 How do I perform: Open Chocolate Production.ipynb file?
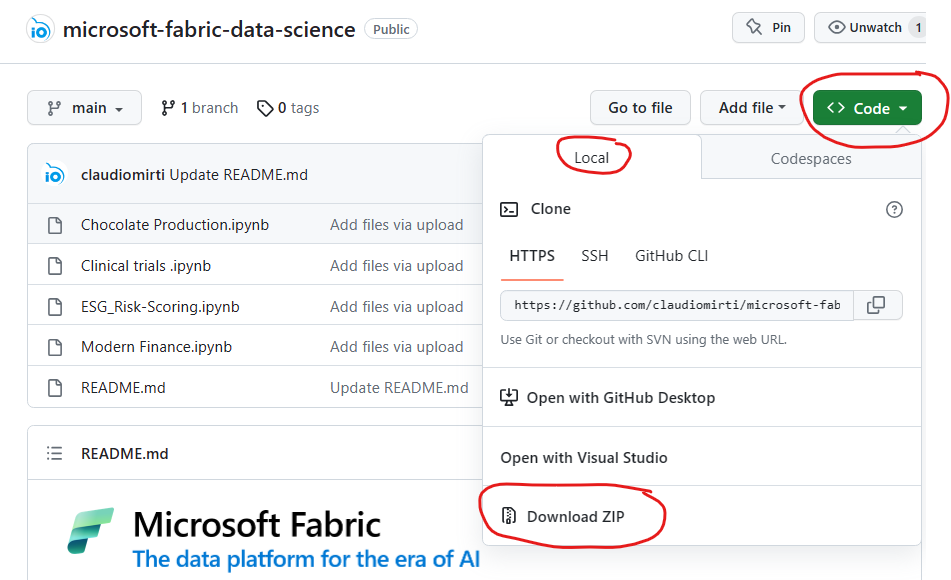point(175,224)
